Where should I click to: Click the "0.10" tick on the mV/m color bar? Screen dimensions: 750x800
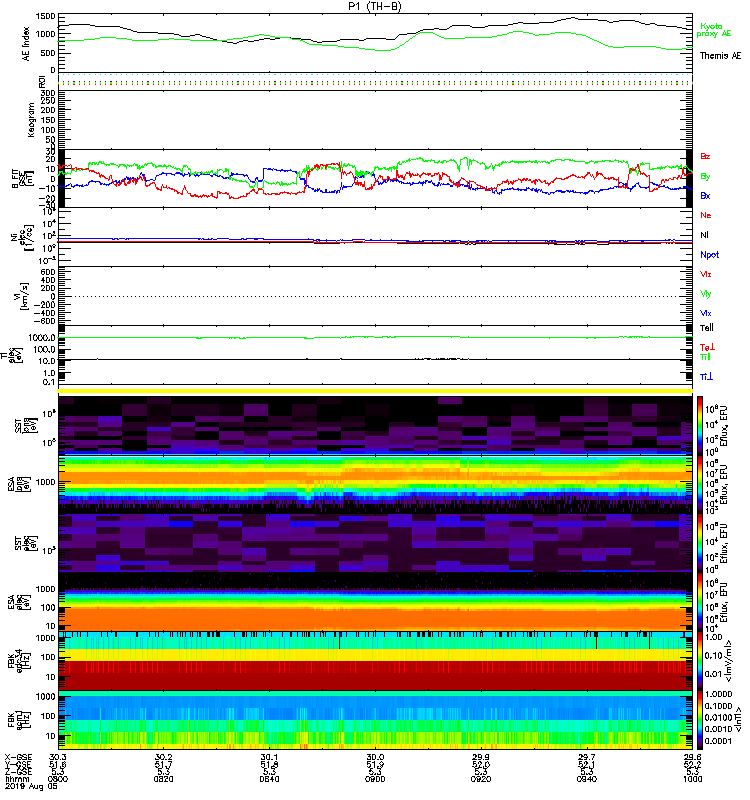click(x=713, y=656)
